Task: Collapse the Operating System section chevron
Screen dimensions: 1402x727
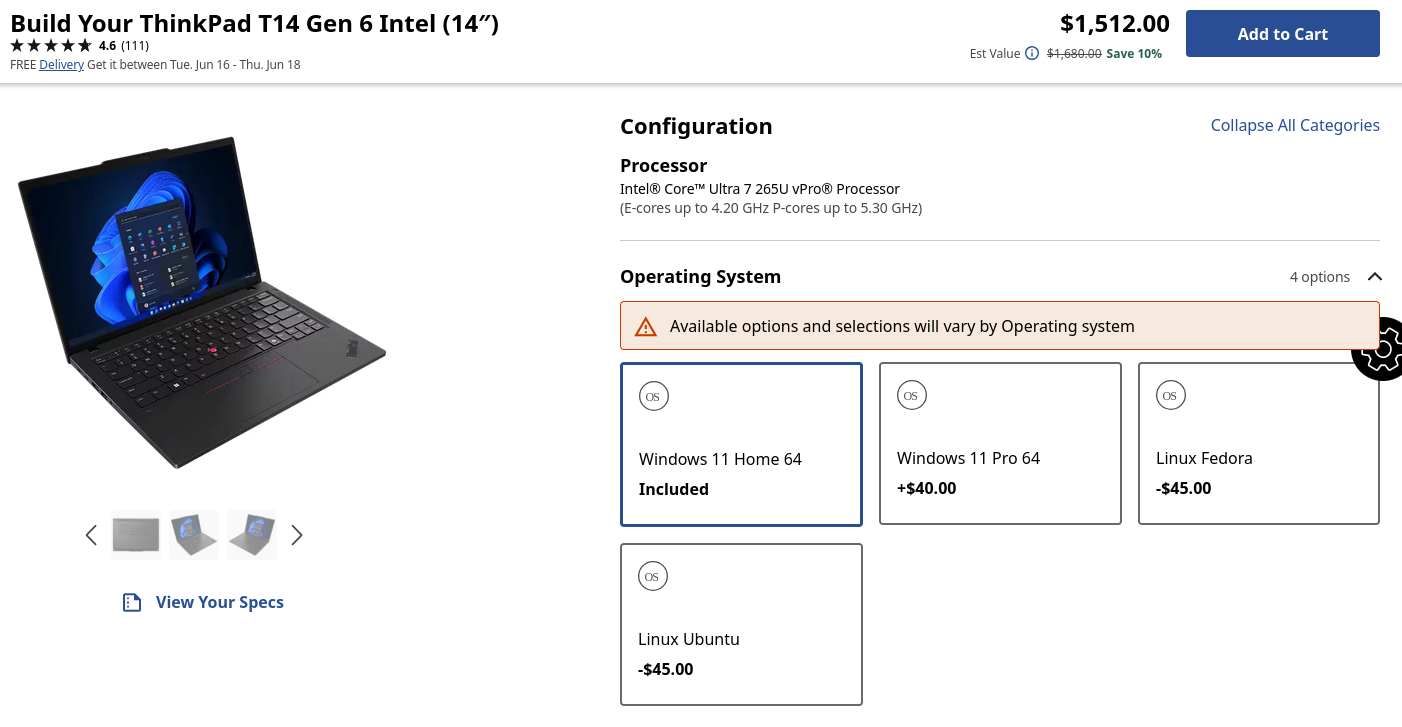Action: [x=1375, y=277]
